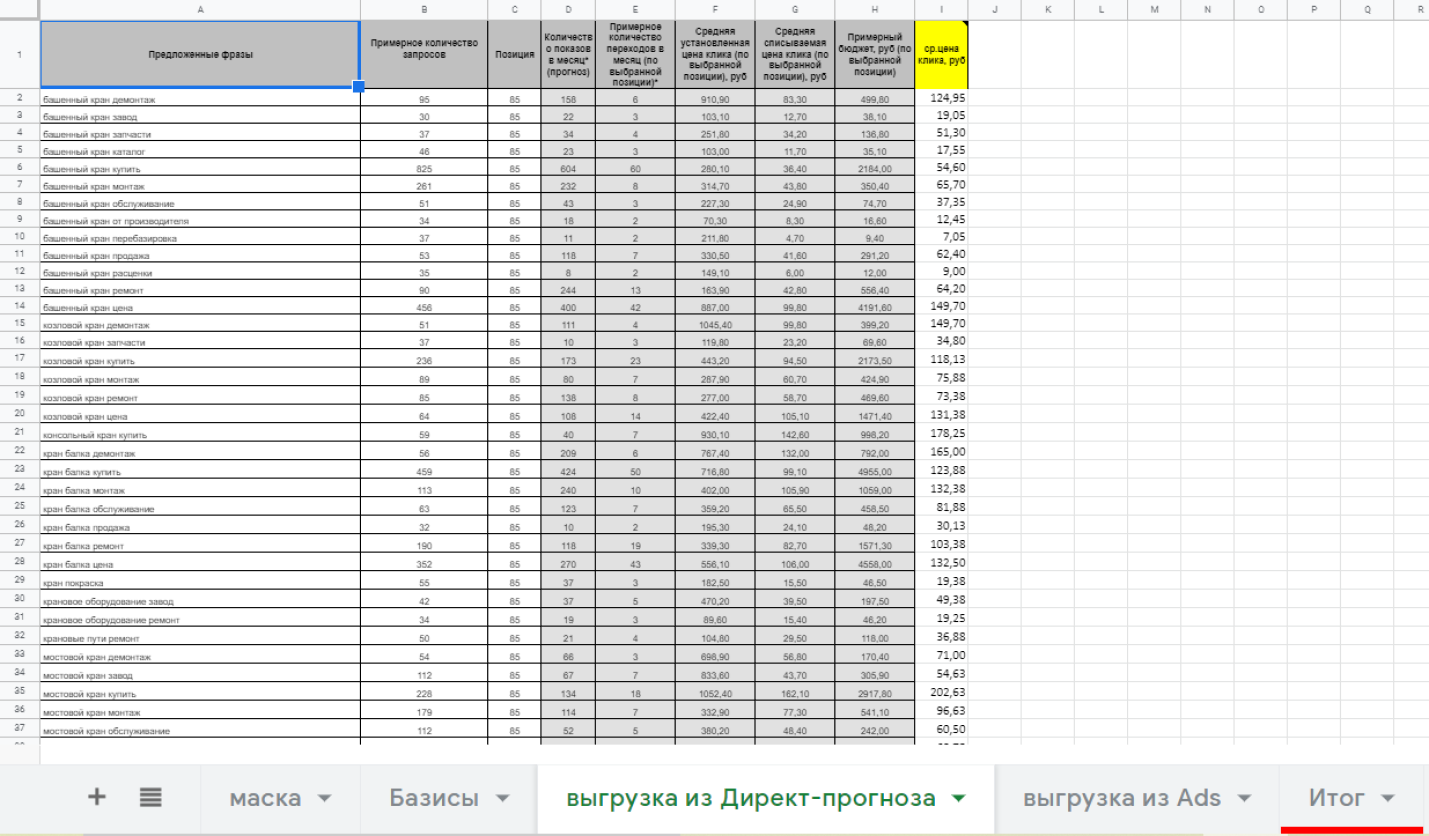The height and width of the screenshot is (836, 1429).
Task: Click cell 'башенный кран каталог'
Action: pyautogui.click(x=200, y=152)
